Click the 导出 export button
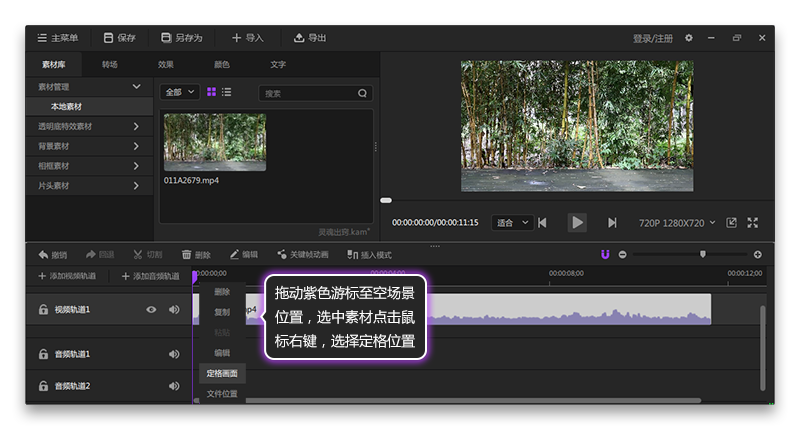The height and width of the screenshot is (430, 800). click(310, 38)
